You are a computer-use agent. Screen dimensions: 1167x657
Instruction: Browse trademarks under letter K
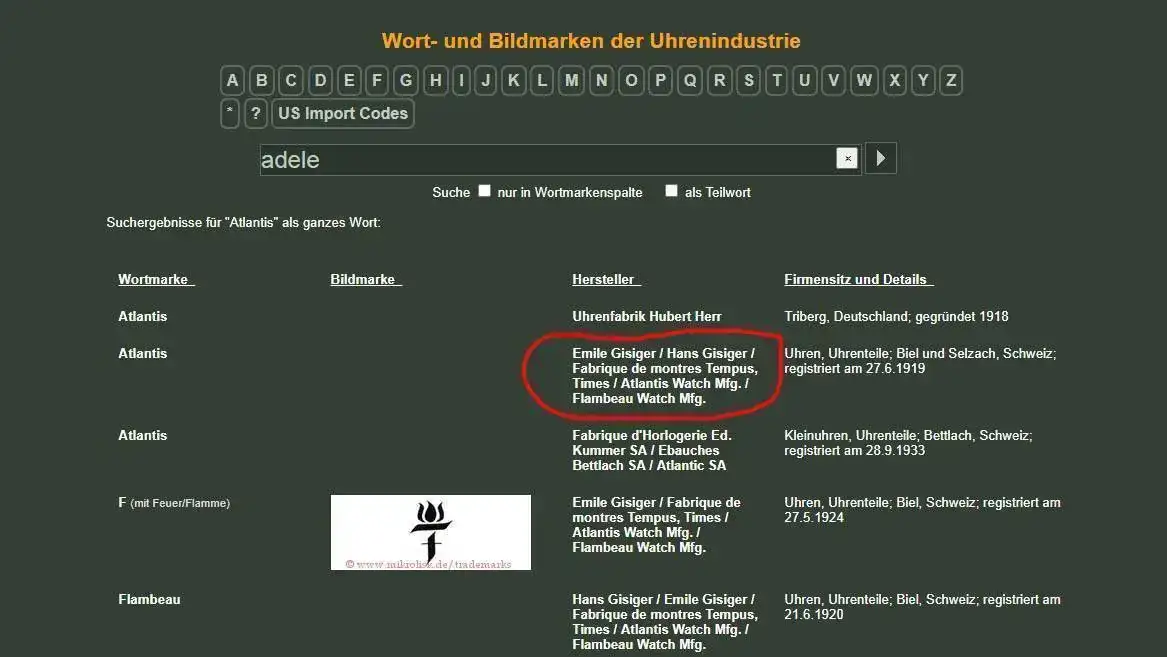point(514,80)
